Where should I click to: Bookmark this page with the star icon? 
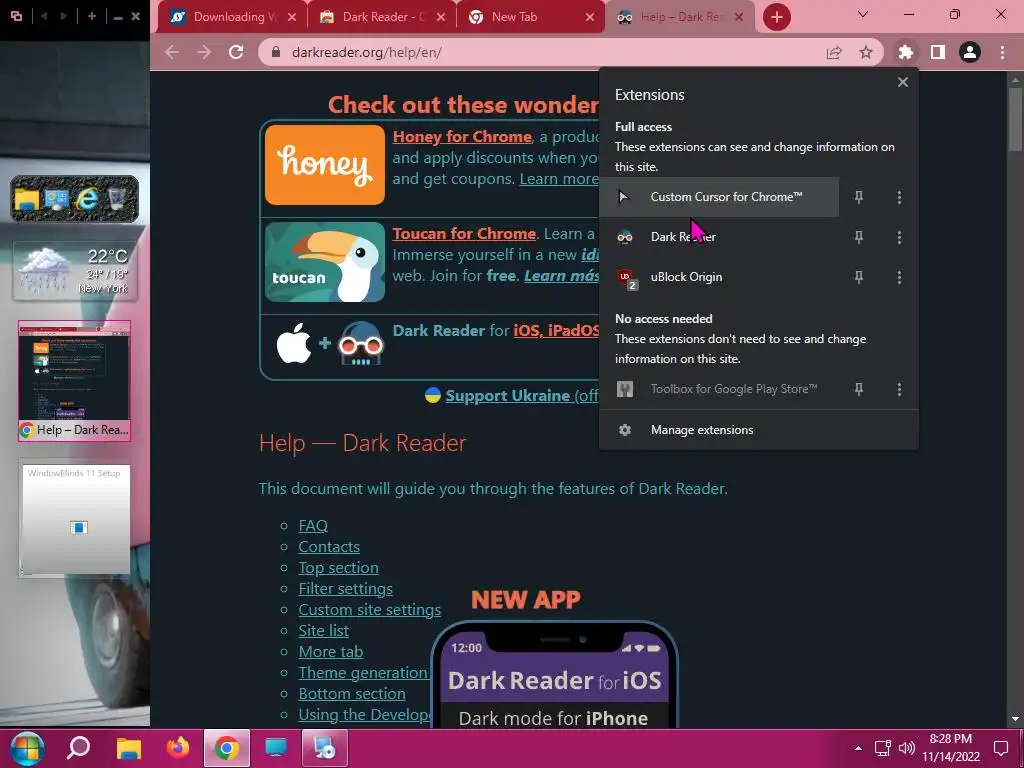click(x=866, y=52)
